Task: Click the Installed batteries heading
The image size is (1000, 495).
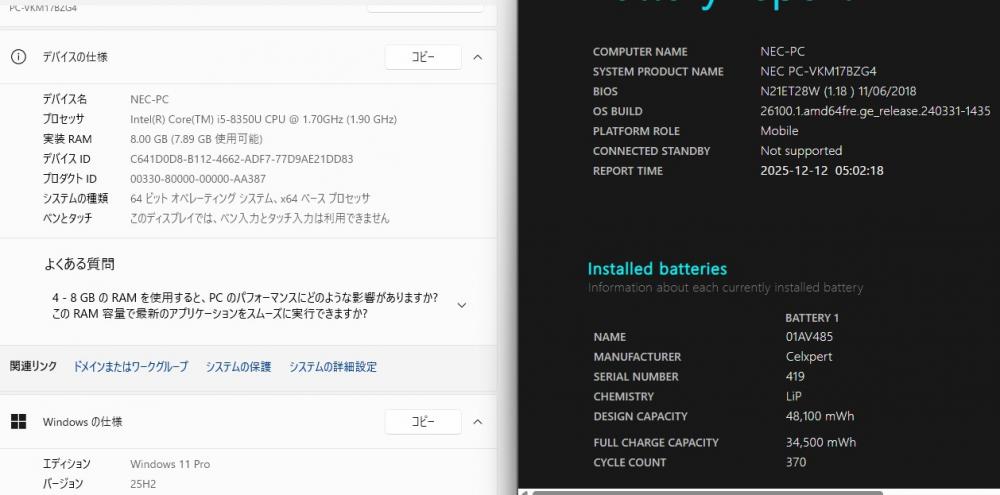Action: 657,269
